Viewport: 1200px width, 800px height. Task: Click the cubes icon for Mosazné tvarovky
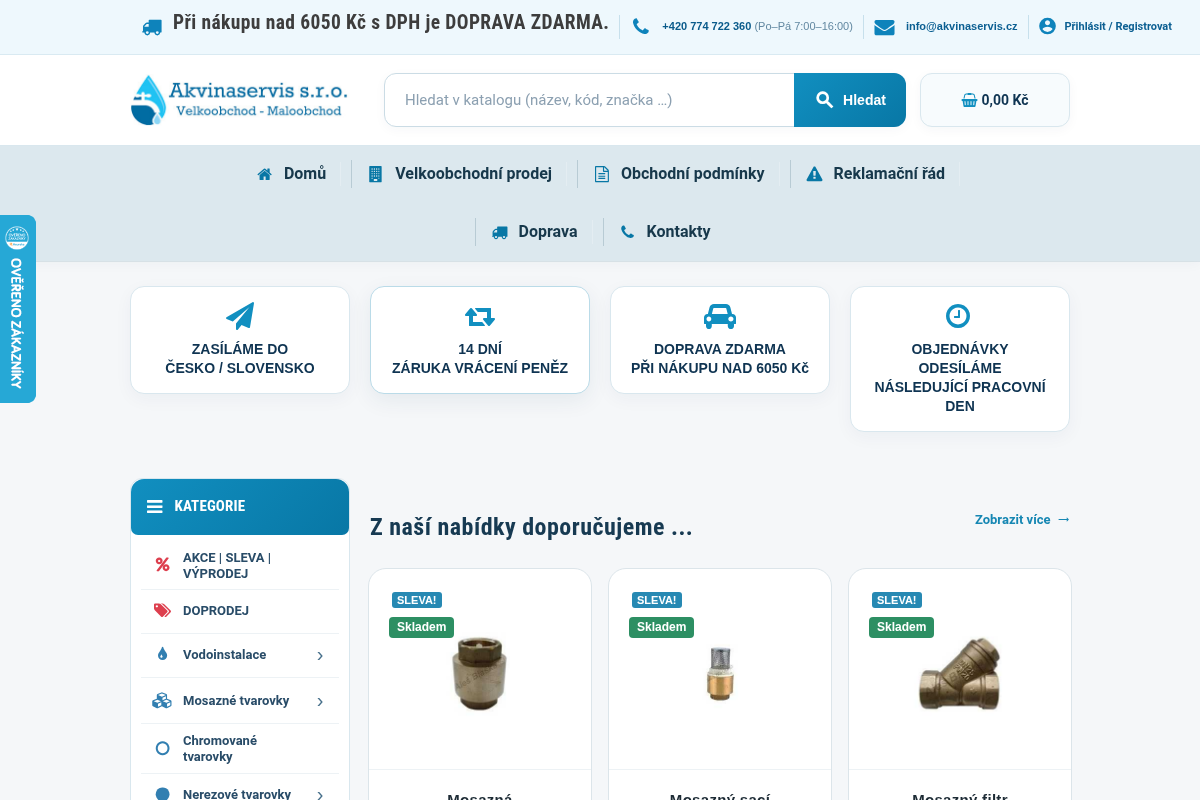point(162,701)
